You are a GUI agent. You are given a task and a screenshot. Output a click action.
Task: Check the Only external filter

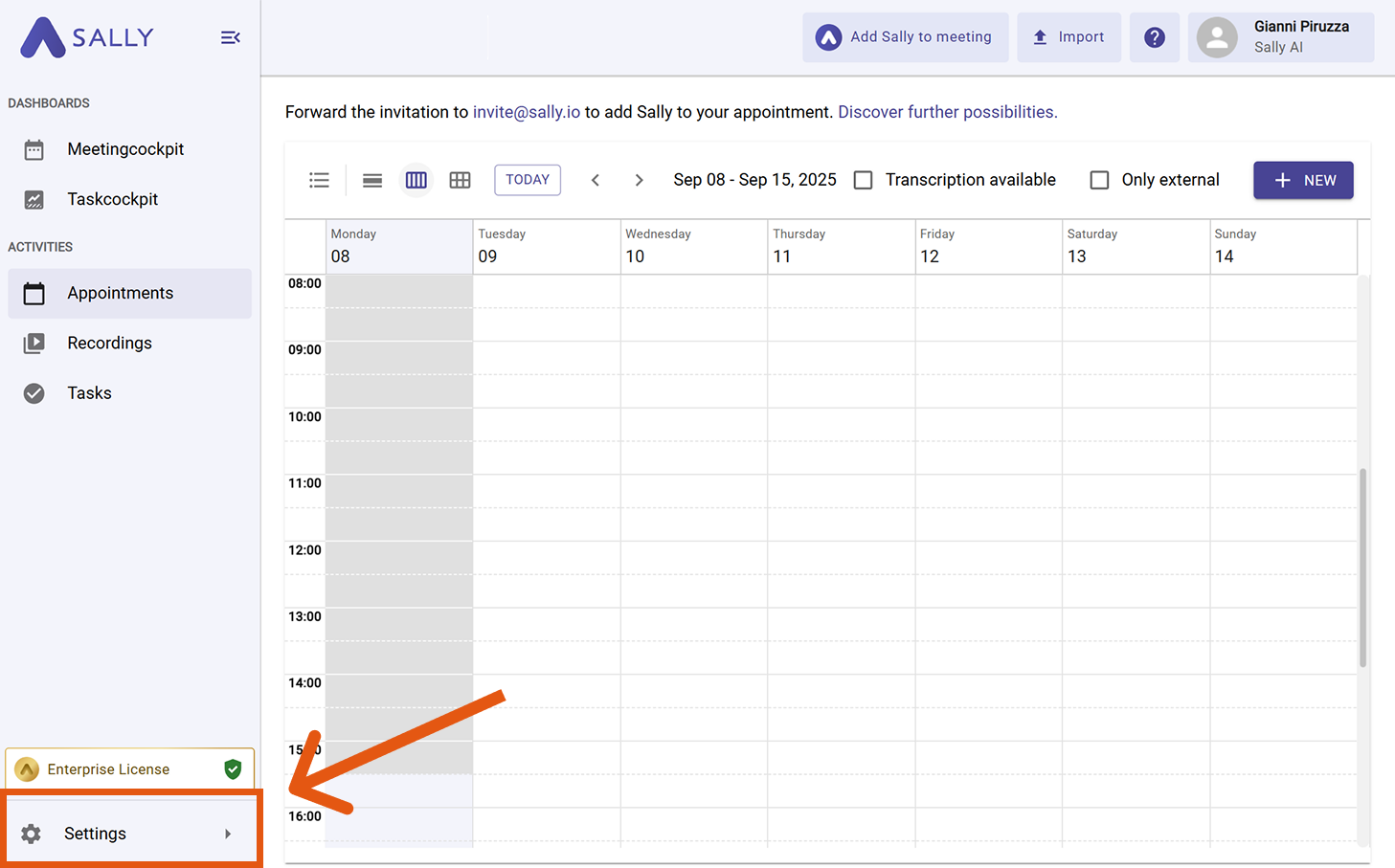(1099, 180)
